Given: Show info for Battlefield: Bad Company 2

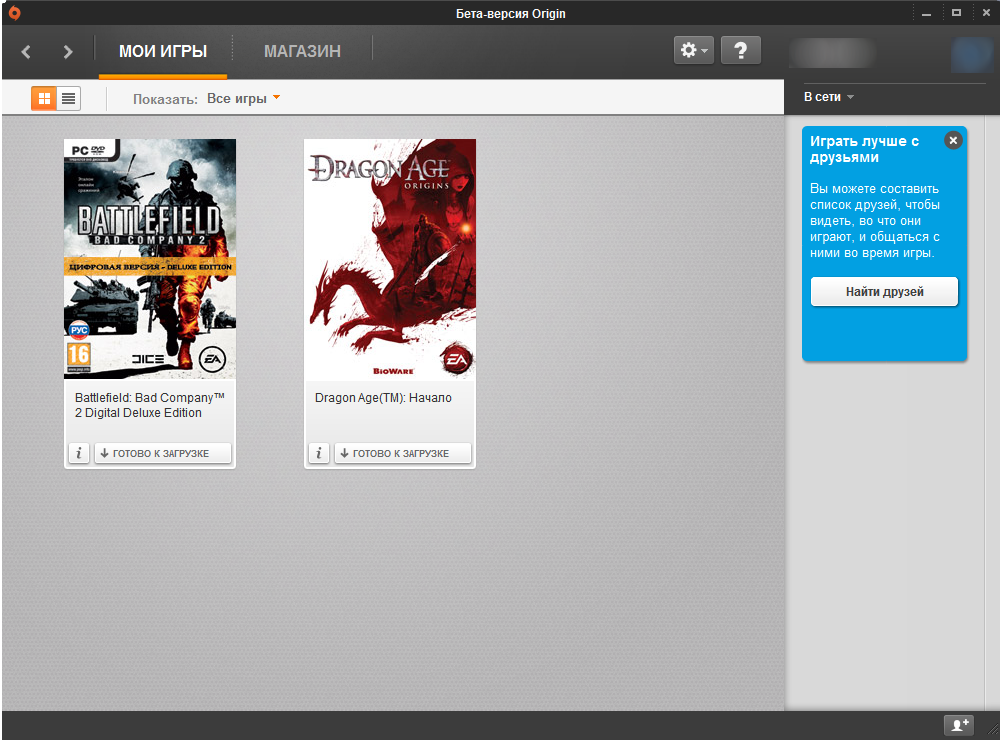Looking at the screenshot, I should pos(79,453).
